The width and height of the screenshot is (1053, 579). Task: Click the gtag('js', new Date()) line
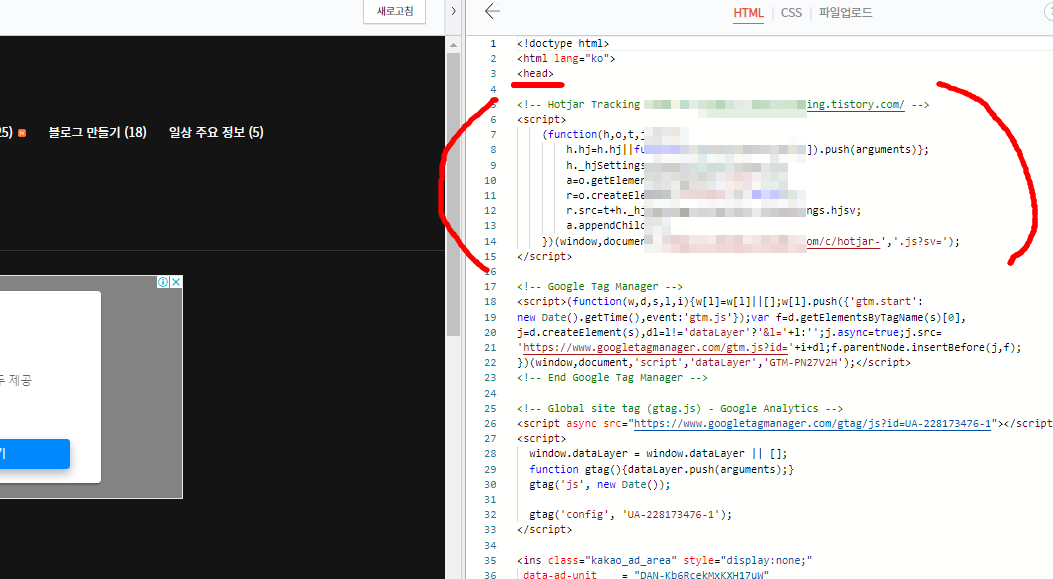(599, 484)
